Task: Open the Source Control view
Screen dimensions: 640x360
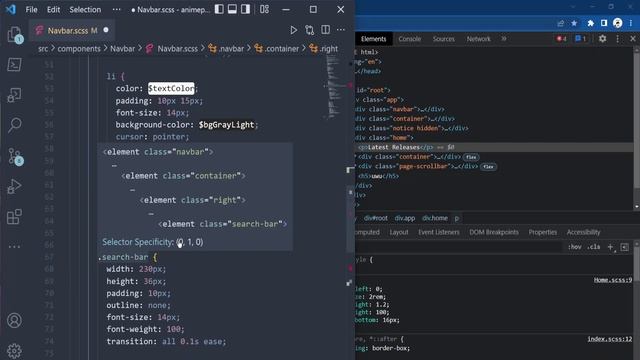Action: (15, 156)
